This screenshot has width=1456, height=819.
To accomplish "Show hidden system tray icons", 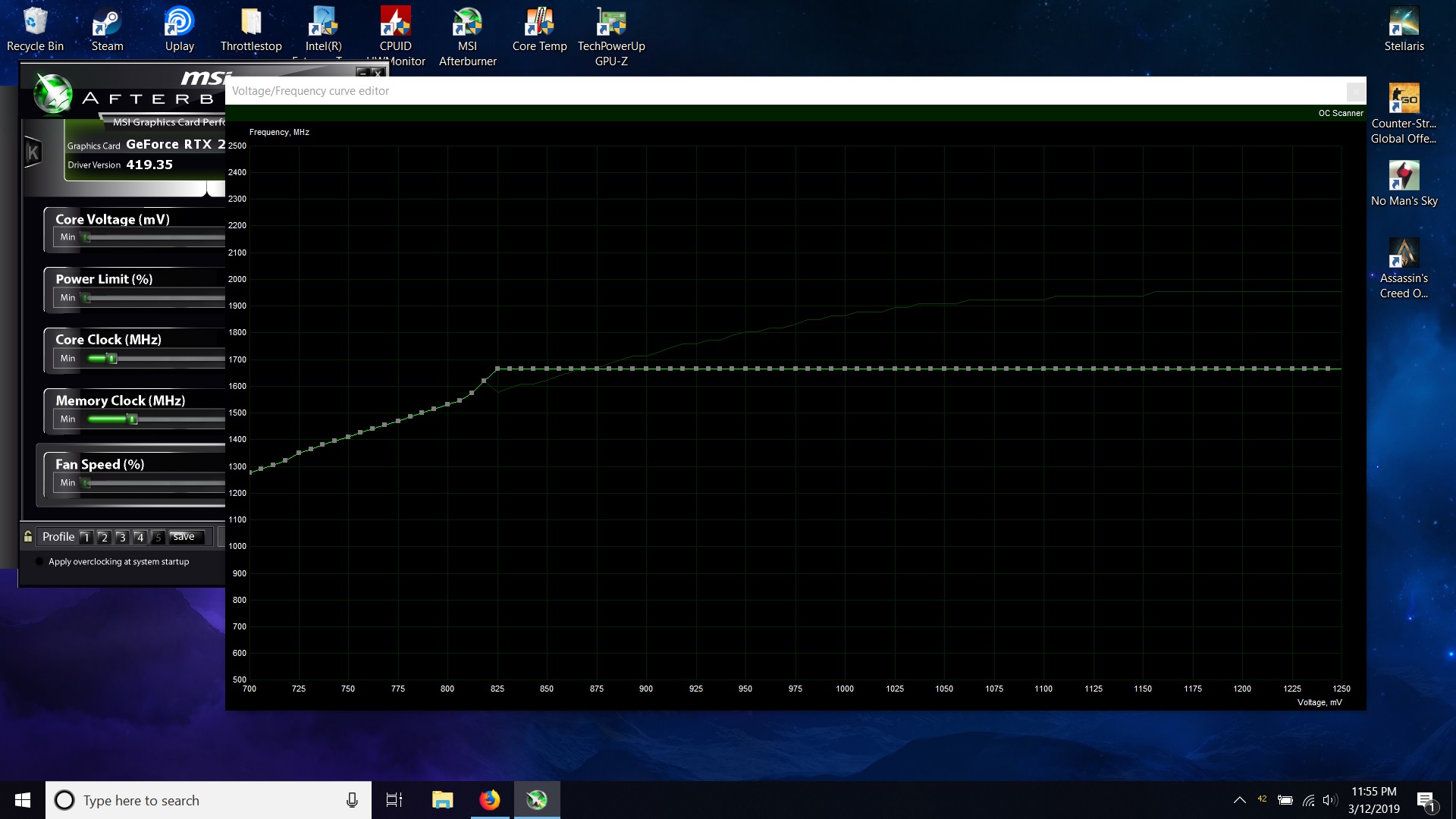I will [1239, 800].
